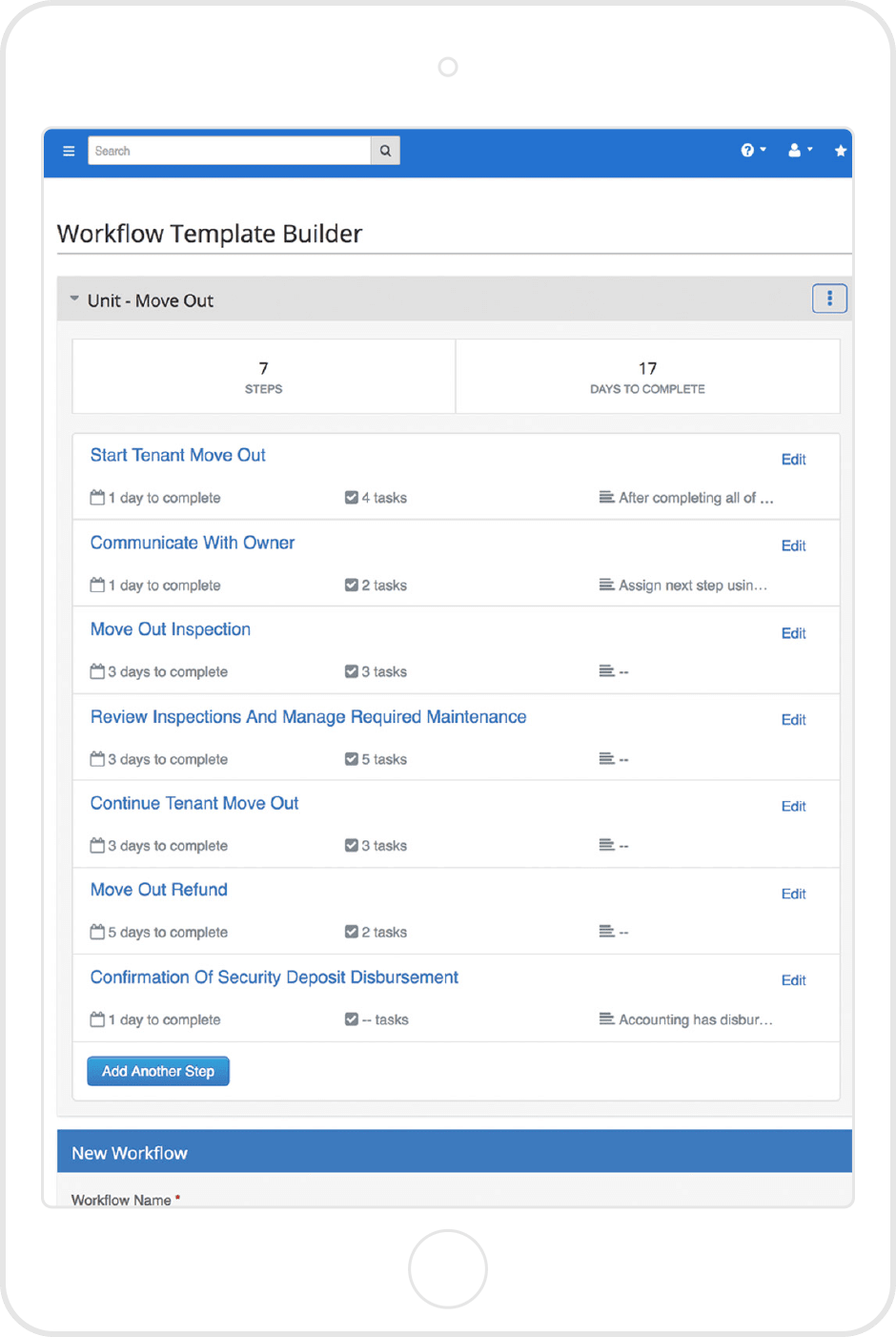Edit the Move Out Refund step

point(793,894)
